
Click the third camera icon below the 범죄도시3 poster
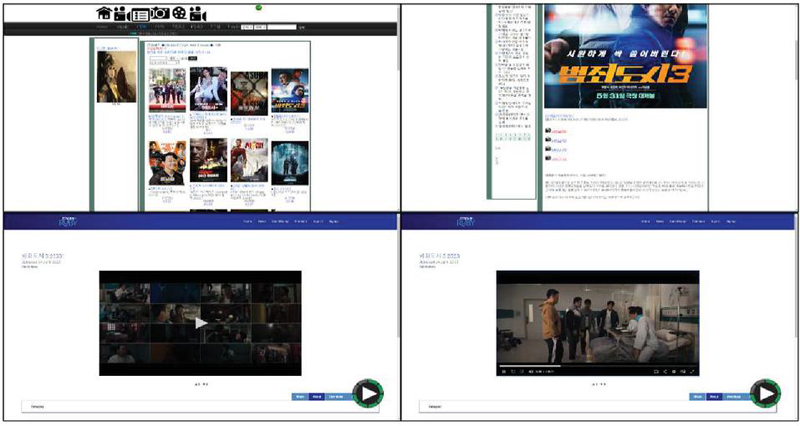(547, 149)
